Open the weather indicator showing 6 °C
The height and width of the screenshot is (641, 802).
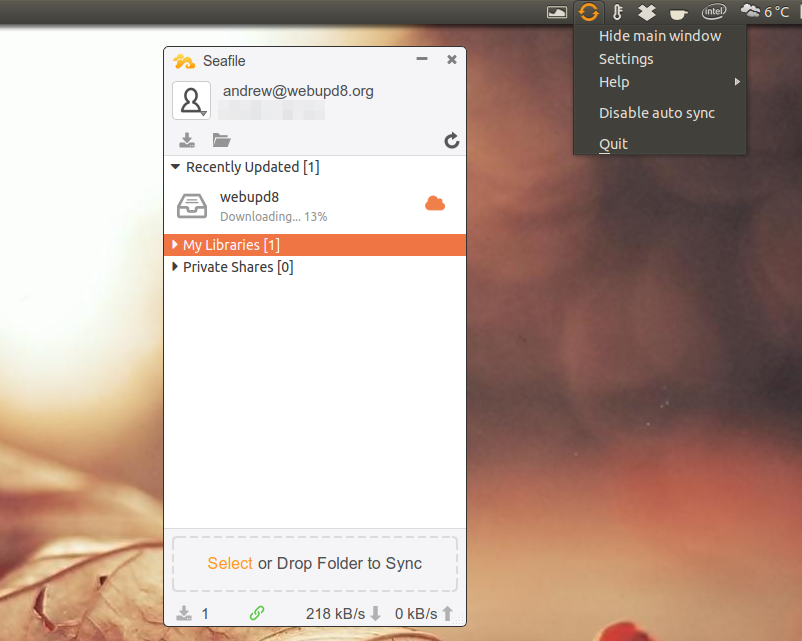pyautogui.click(x=765, y=11)
